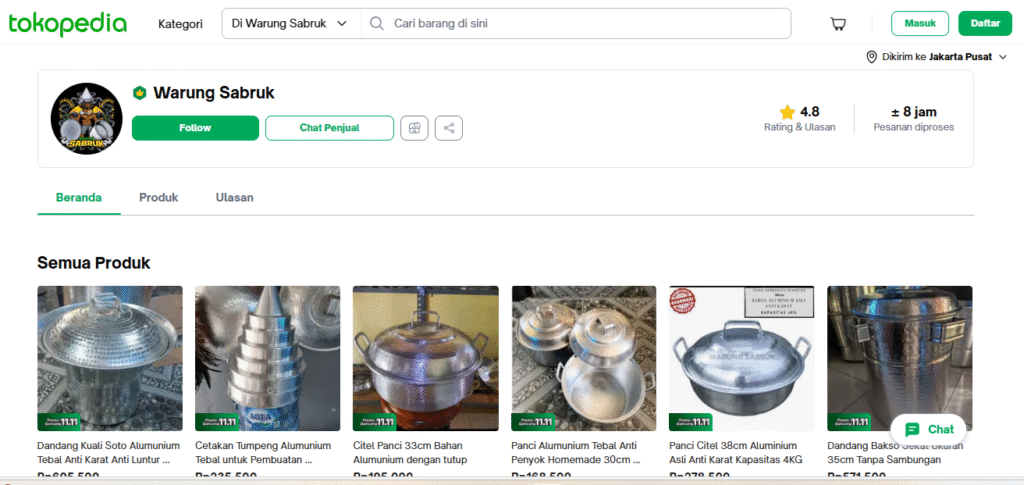Viewport: 1024px width, 485px height.
Task: Click the Daftar register button
Action: point(985,23)
